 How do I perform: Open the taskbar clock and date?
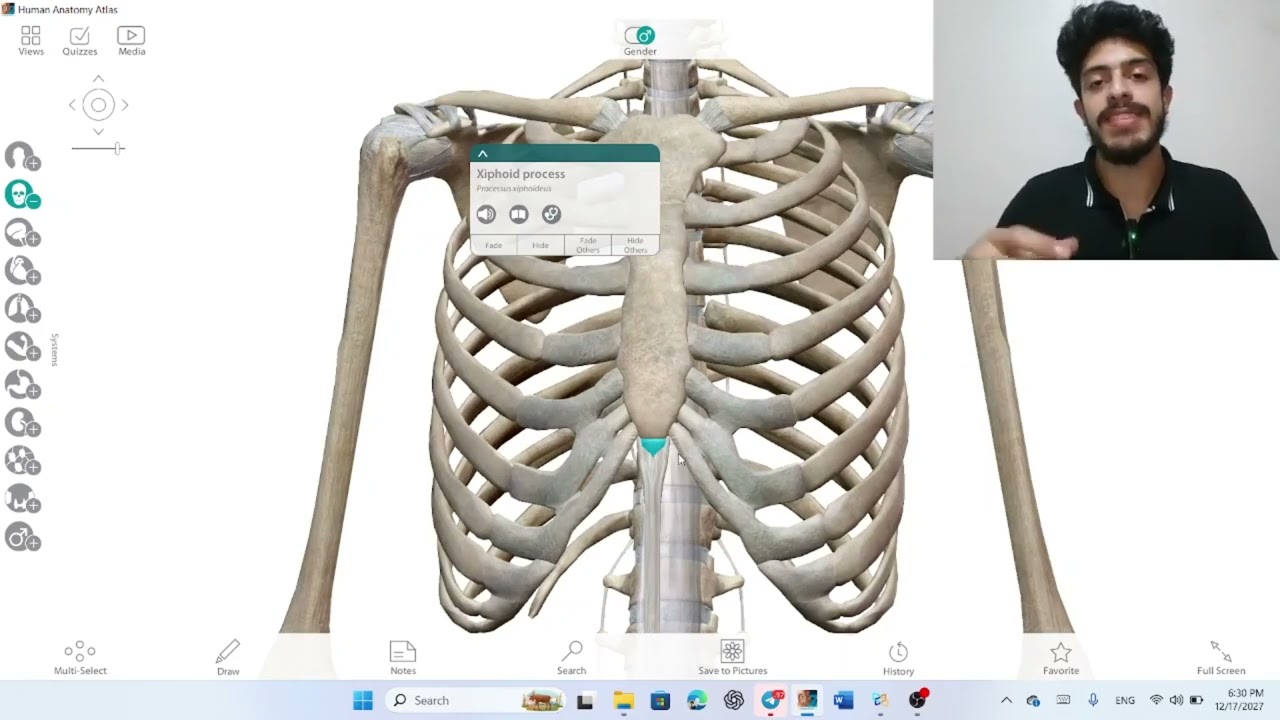coord(1239,700)
